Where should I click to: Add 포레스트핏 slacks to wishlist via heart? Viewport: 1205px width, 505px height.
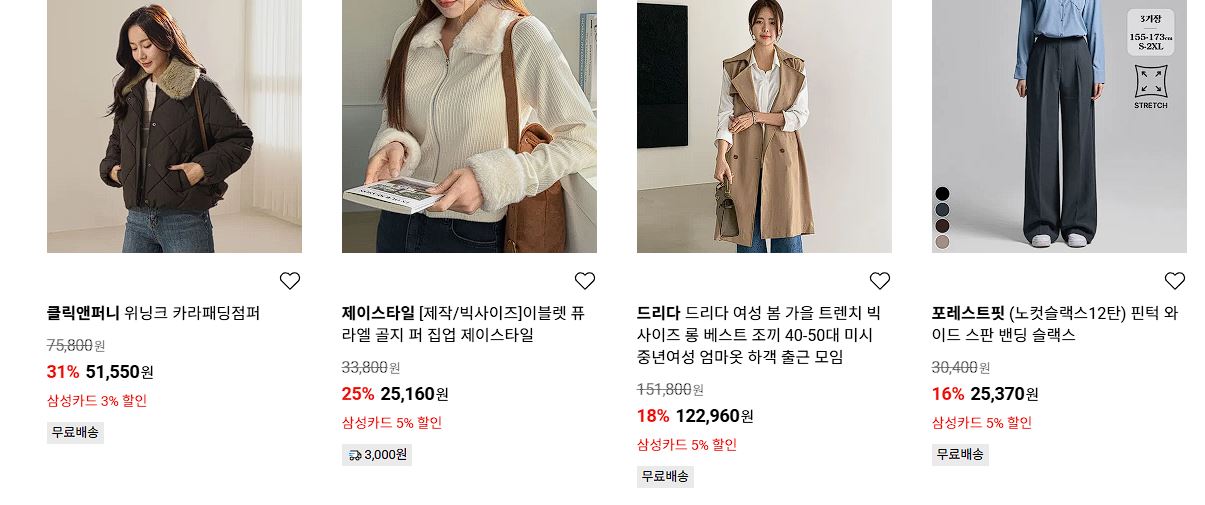(1175, 281)
